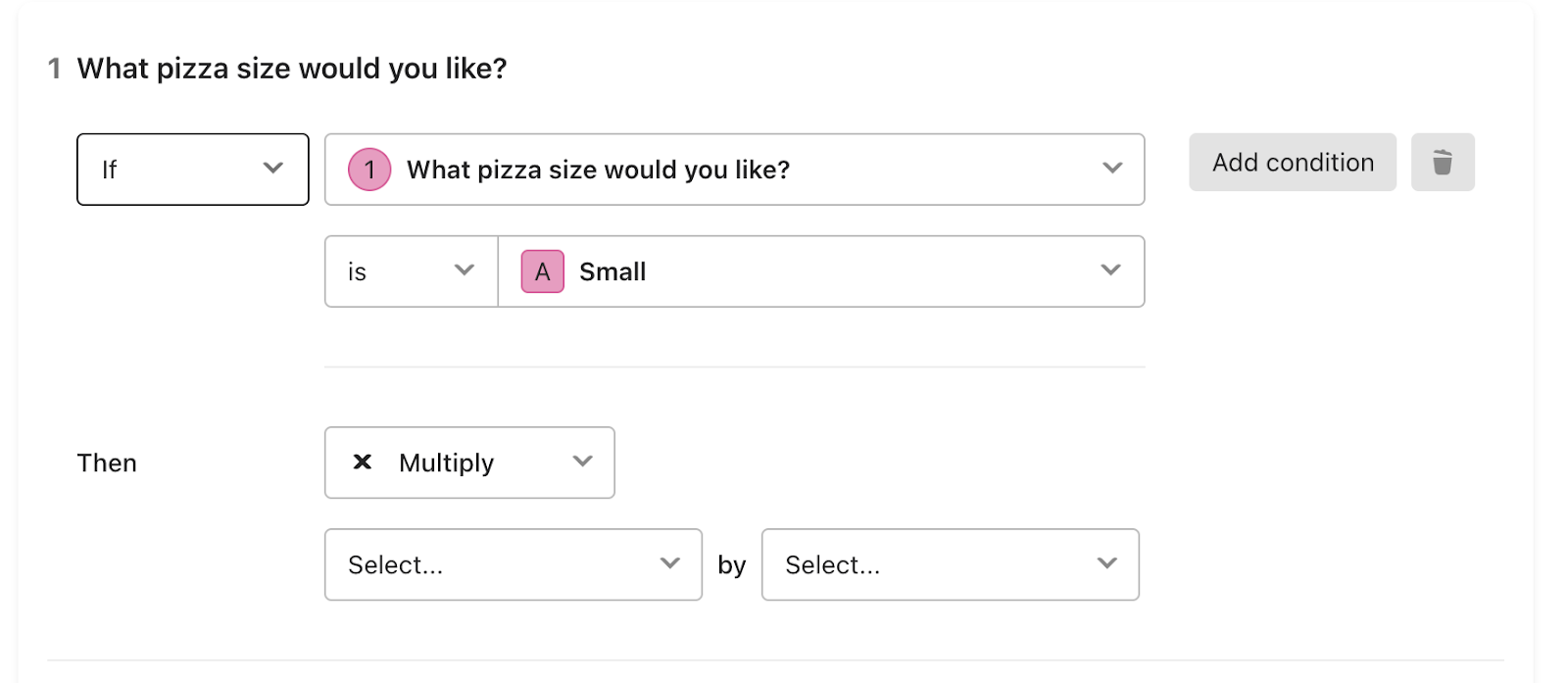Click the chevron beside the Multiply operation
The height and width of the screenshot is (683, 1568).
click(x=583, y=461)
